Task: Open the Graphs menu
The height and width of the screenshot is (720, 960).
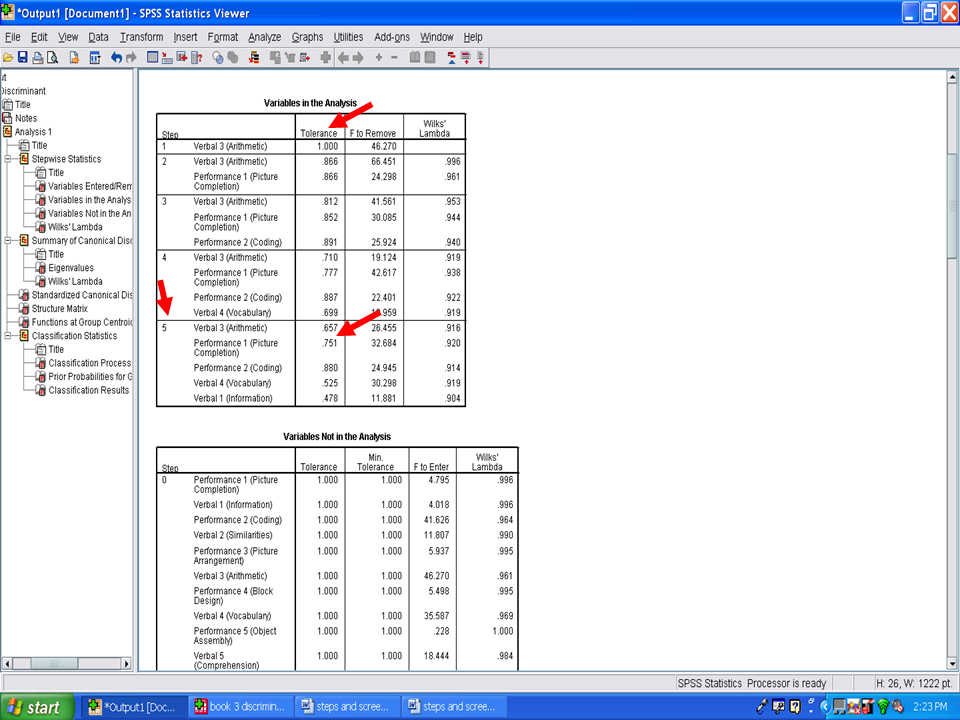Action: pos(307,37)
